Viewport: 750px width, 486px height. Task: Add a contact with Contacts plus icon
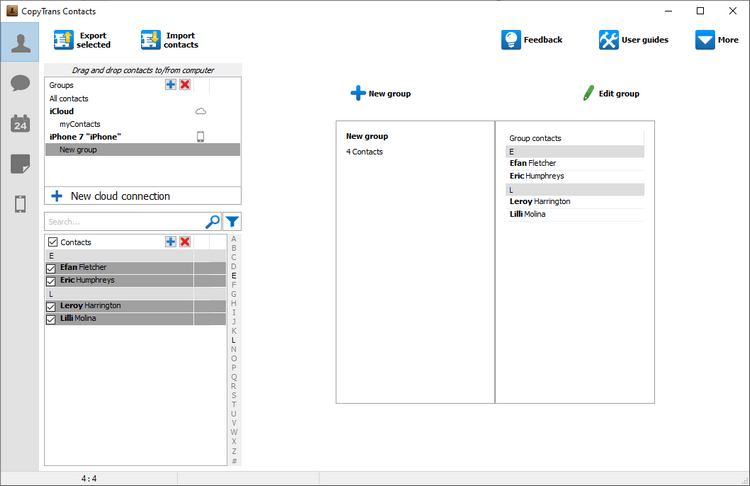(171, 242)
